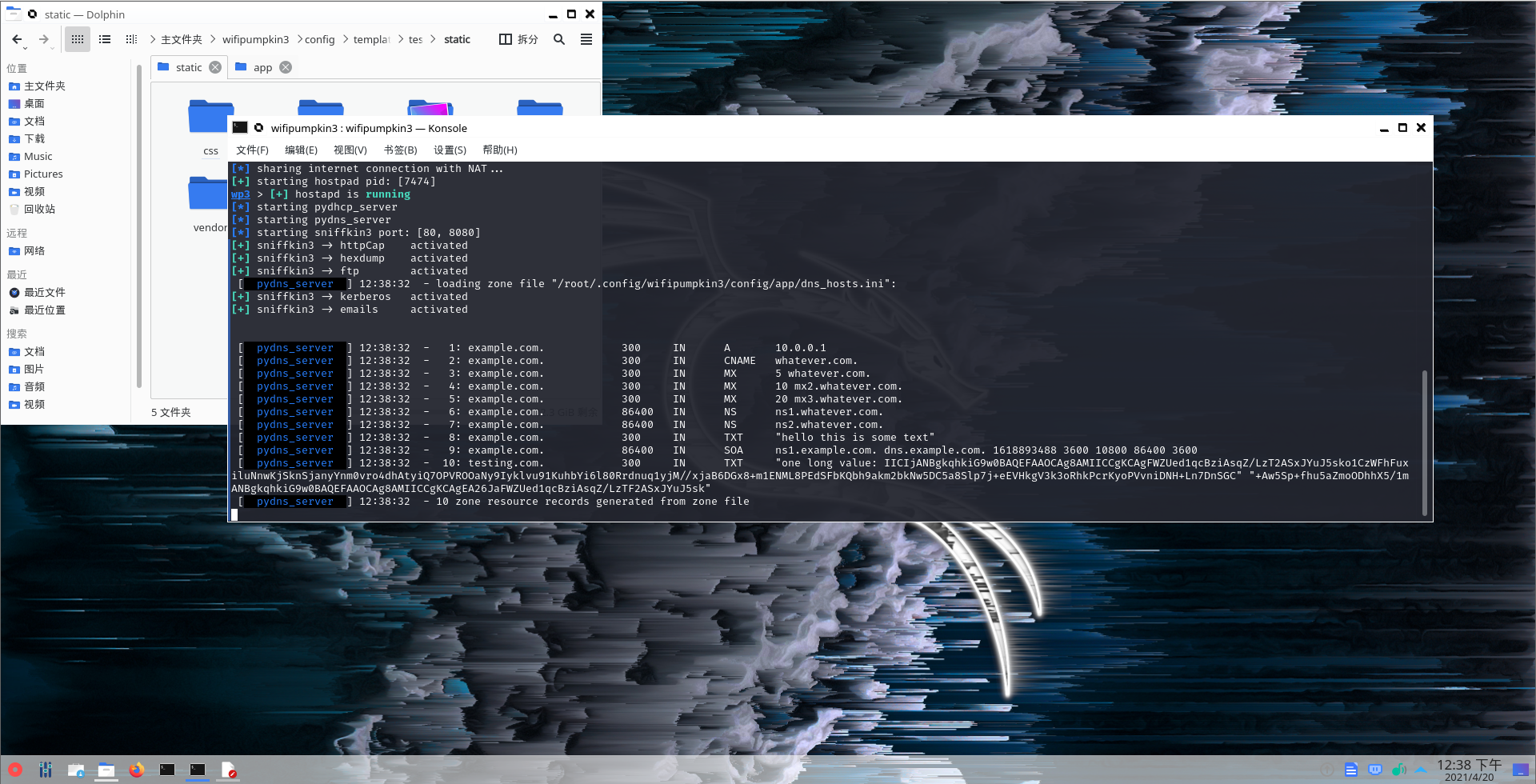Expand breadcrumb chevron before static
Screen dimensions: 1536x784
[433, 39]
